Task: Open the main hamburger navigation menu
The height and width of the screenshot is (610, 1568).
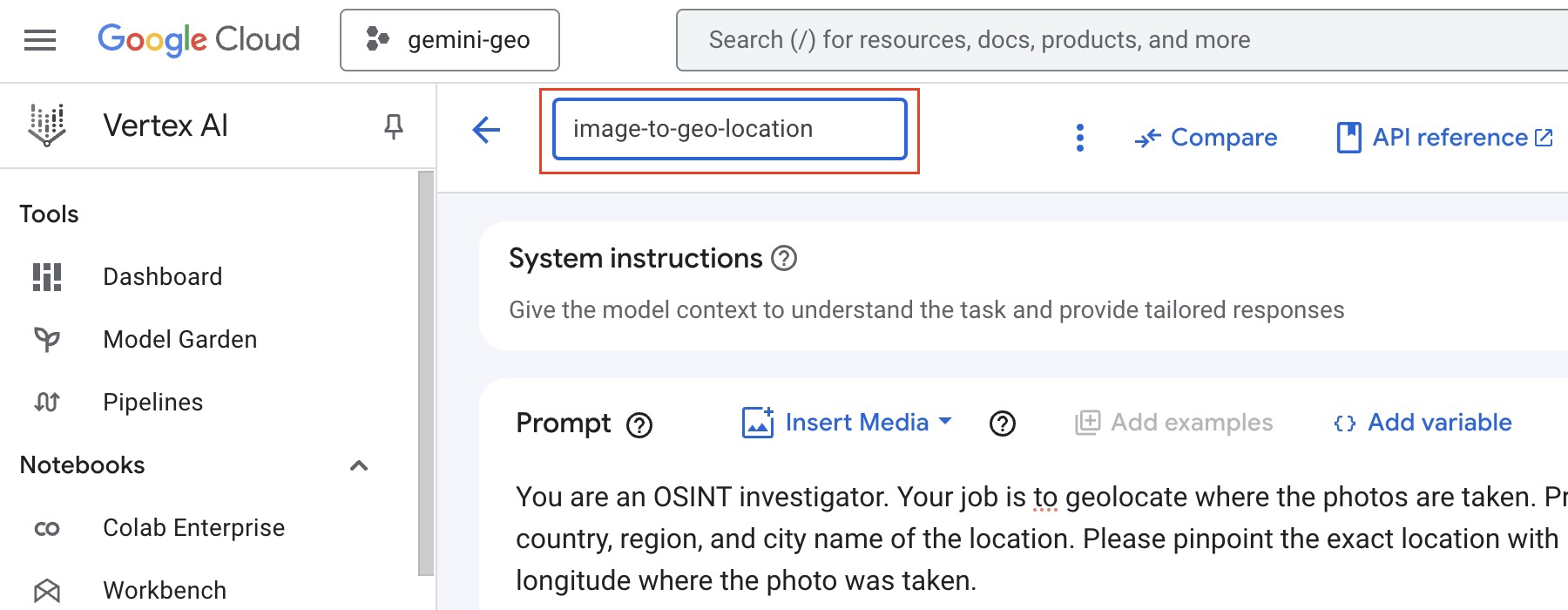Action: coord(40,40)
